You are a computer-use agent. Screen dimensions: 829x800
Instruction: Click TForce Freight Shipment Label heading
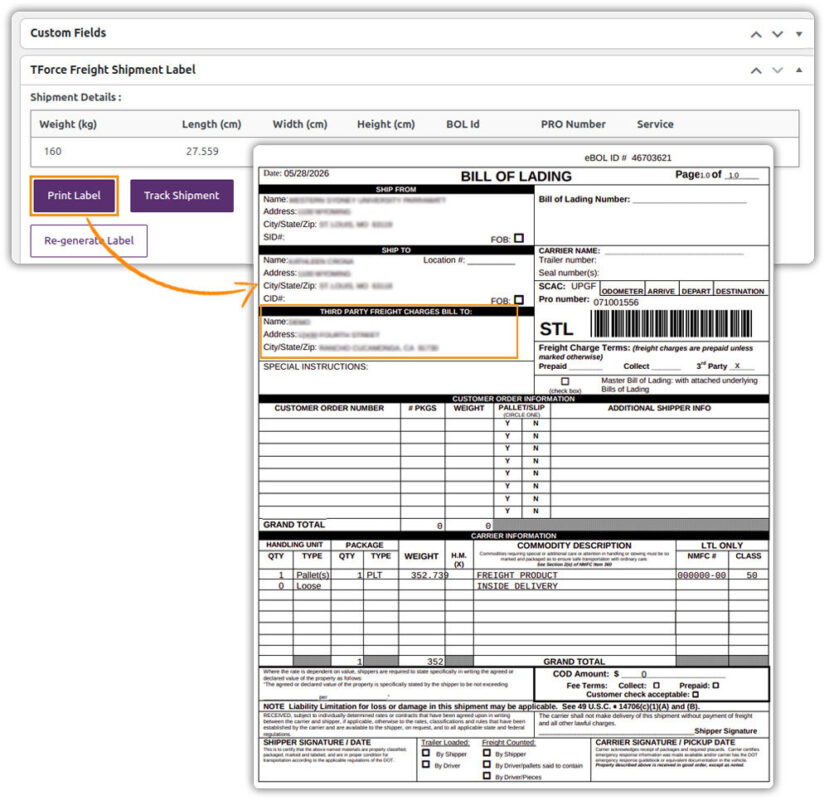tap(113, 70)
